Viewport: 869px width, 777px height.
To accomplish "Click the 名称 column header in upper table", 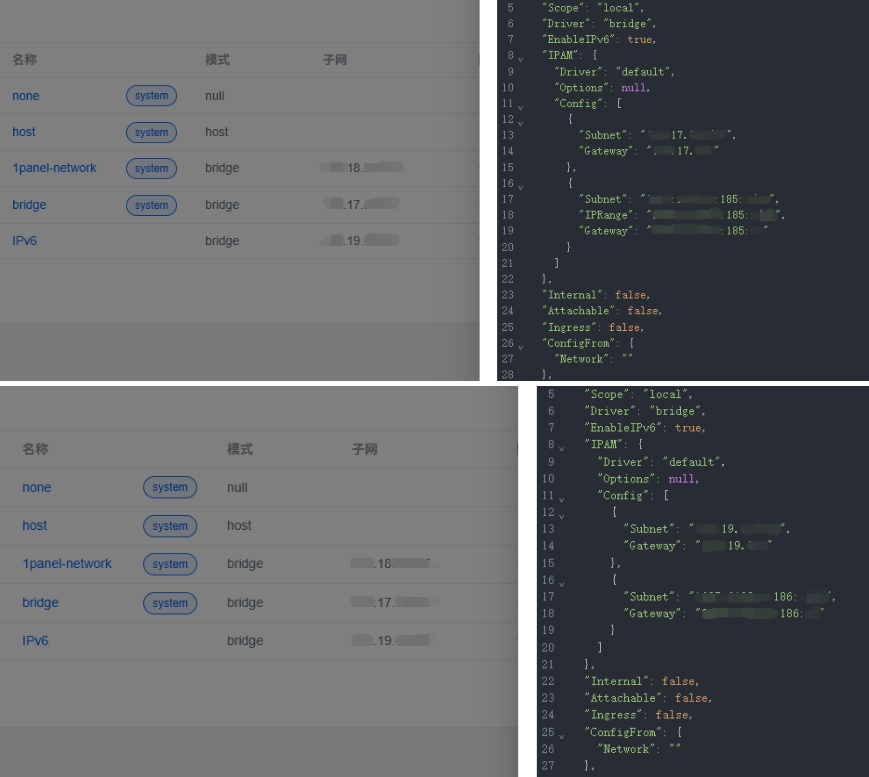I will click(x=24, y=60).
